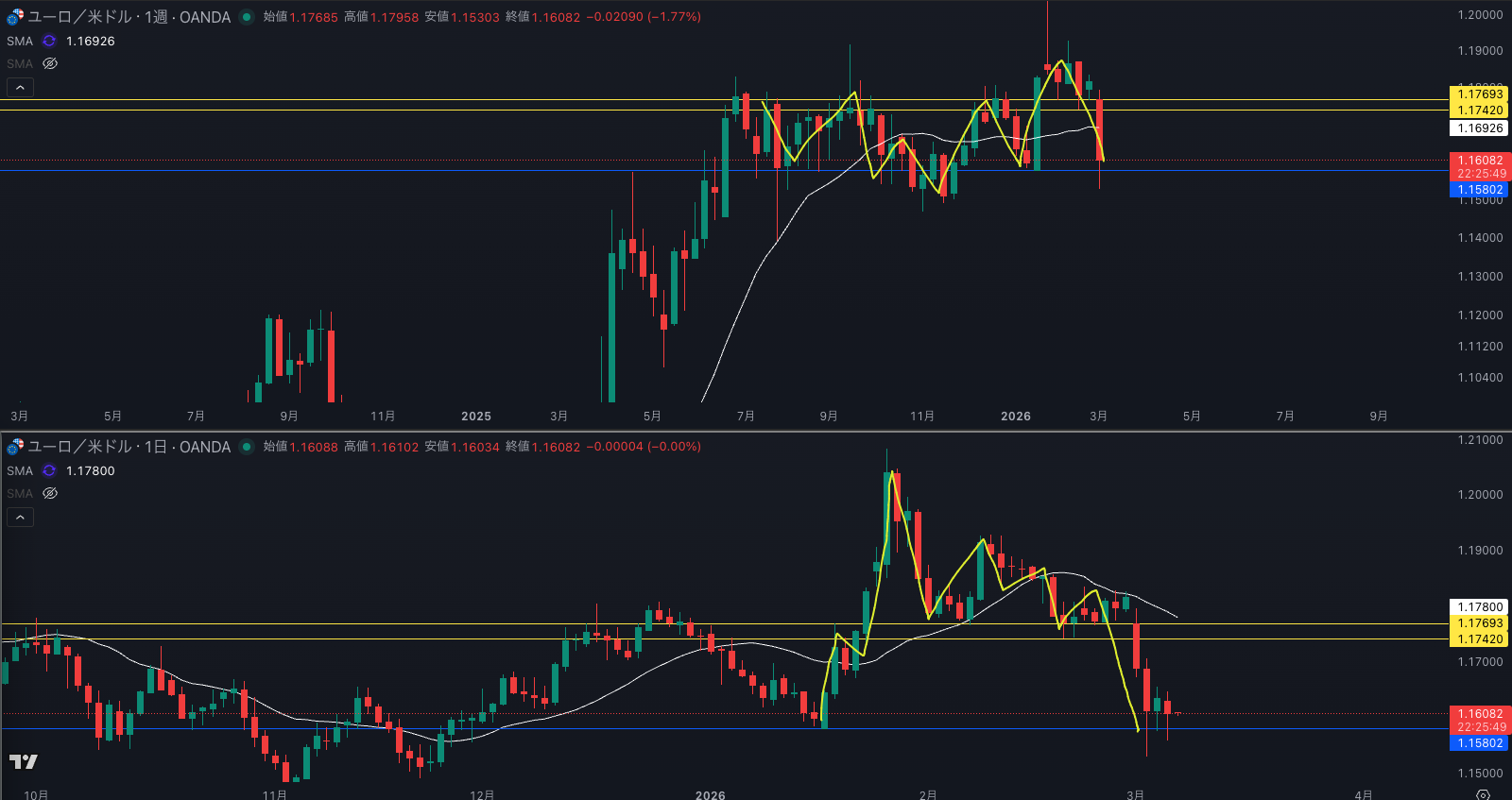Collapse the indicator legend on weekly chart

point(20,88)
